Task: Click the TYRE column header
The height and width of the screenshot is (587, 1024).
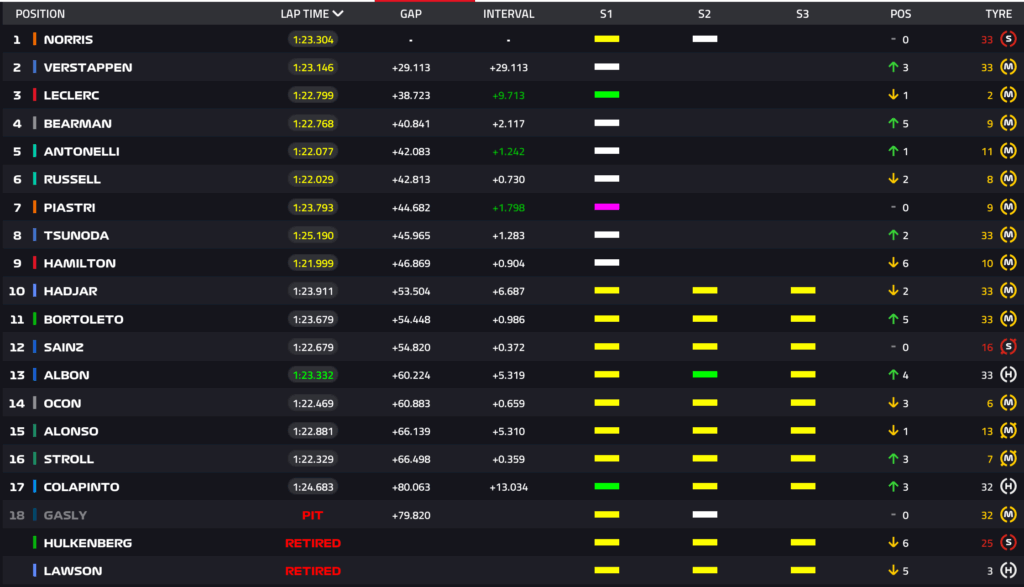Action: [x=998, y=14]
